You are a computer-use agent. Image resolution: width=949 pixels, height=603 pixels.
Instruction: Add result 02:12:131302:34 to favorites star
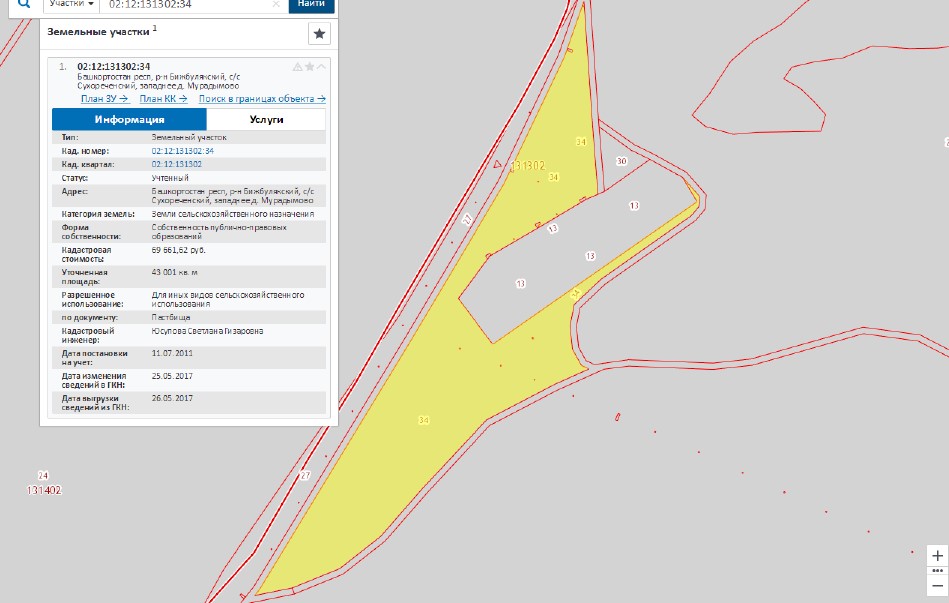pyautogui.click(x=309, y=67)
